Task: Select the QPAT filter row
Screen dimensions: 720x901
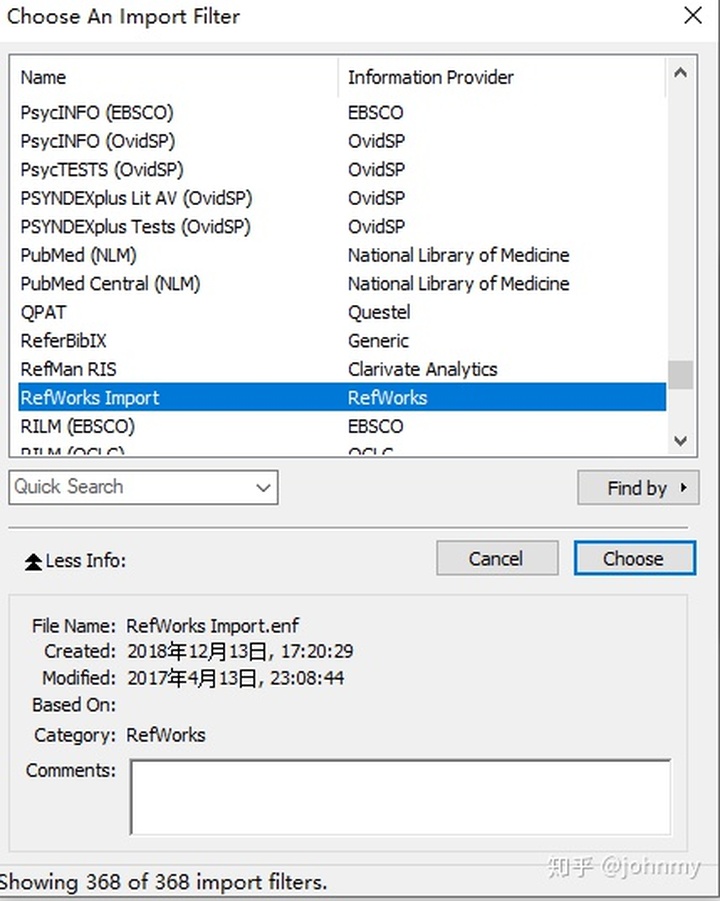Action: (342, 312)
